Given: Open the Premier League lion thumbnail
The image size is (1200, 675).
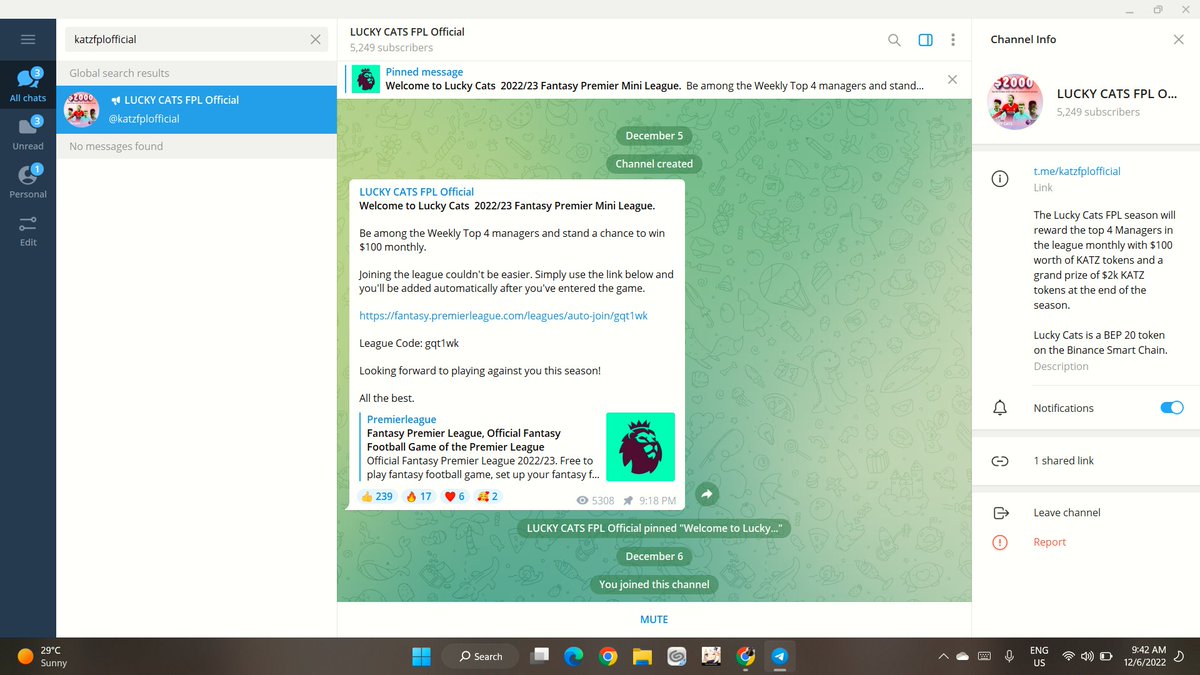Looking at the screenshot, I should tap(640, 447).
